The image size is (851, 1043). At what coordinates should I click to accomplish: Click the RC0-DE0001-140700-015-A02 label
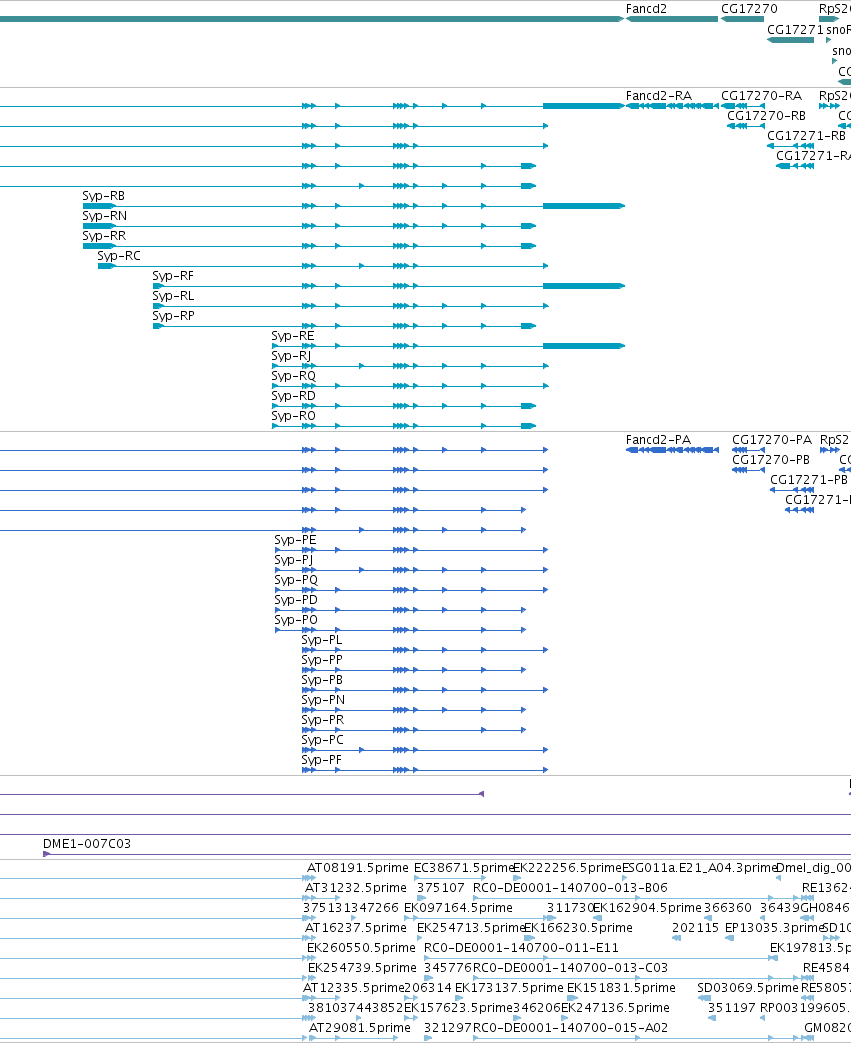point(570,1027)
